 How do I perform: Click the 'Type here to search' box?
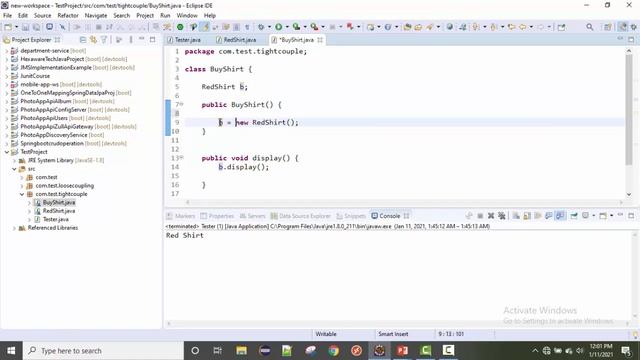pyautogui.click(x=104, y=351)
